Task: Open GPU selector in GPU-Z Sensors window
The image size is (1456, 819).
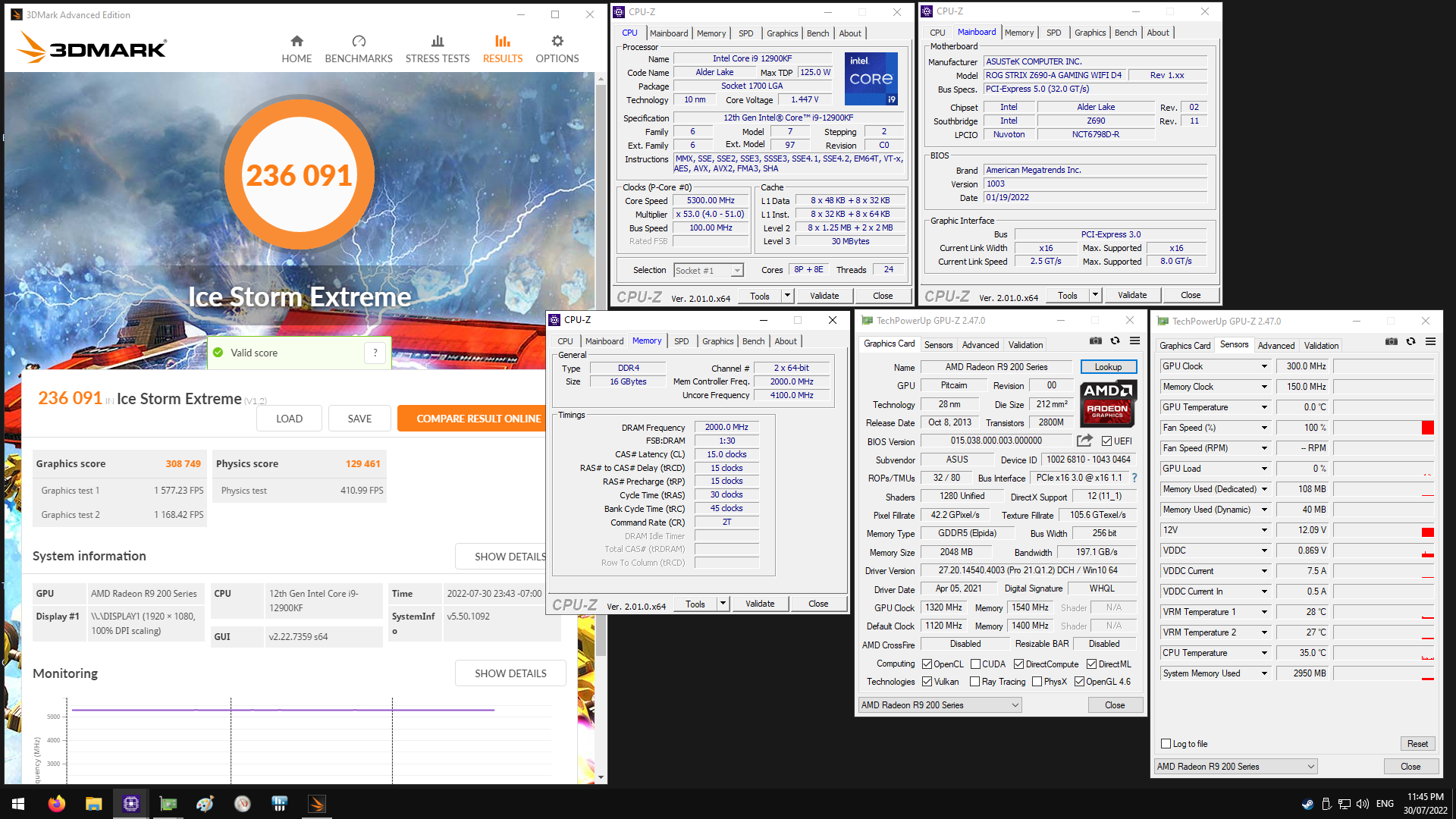Action: pyautogui.click(x=1236, y=767)
